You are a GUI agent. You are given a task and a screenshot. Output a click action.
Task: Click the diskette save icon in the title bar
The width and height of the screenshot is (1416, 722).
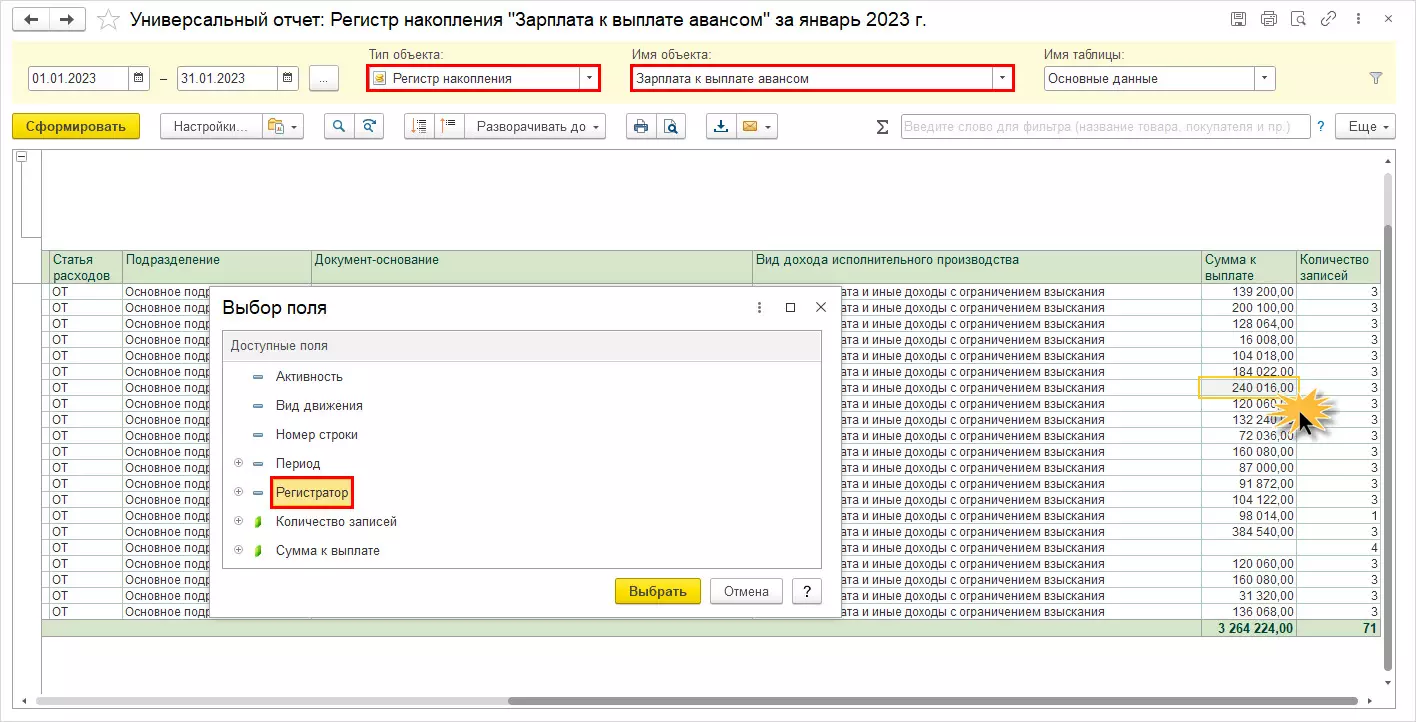click(1239, 19)
